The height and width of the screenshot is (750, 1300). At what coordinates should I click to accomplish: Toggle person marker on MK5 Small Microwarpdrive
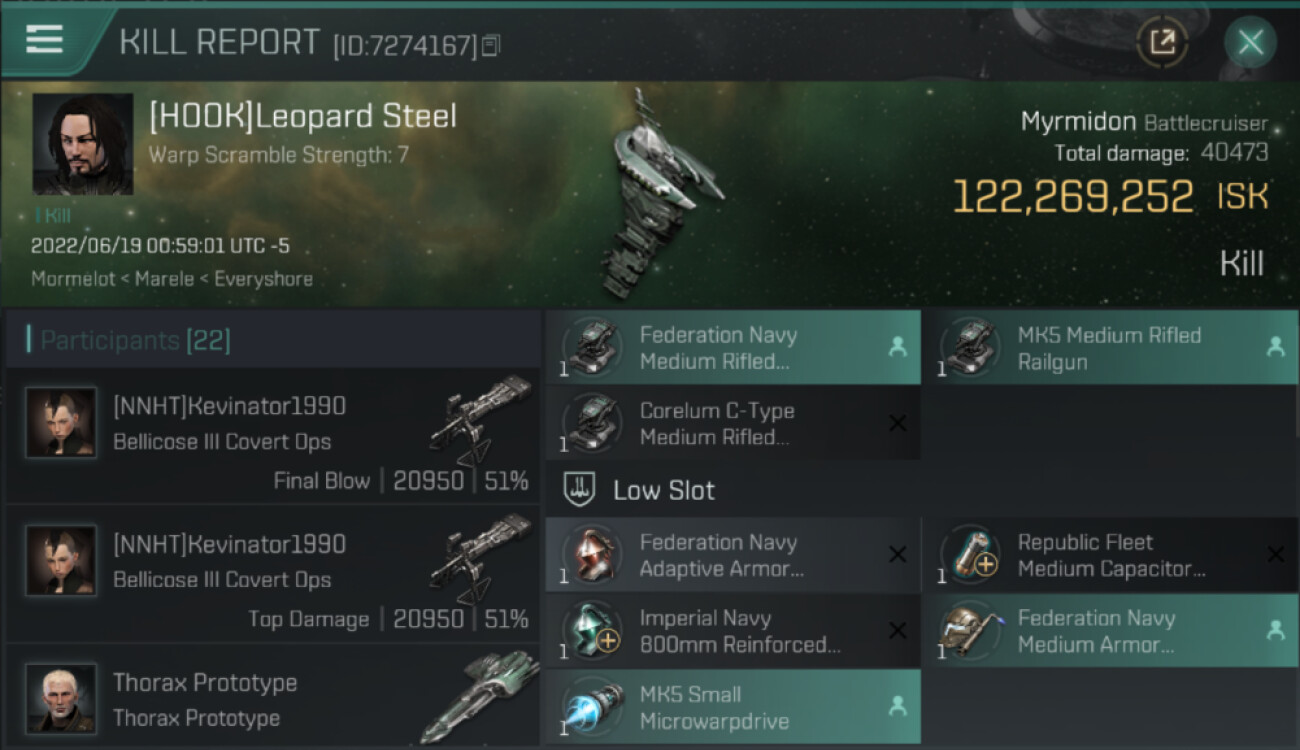click(x=897, y=707)
